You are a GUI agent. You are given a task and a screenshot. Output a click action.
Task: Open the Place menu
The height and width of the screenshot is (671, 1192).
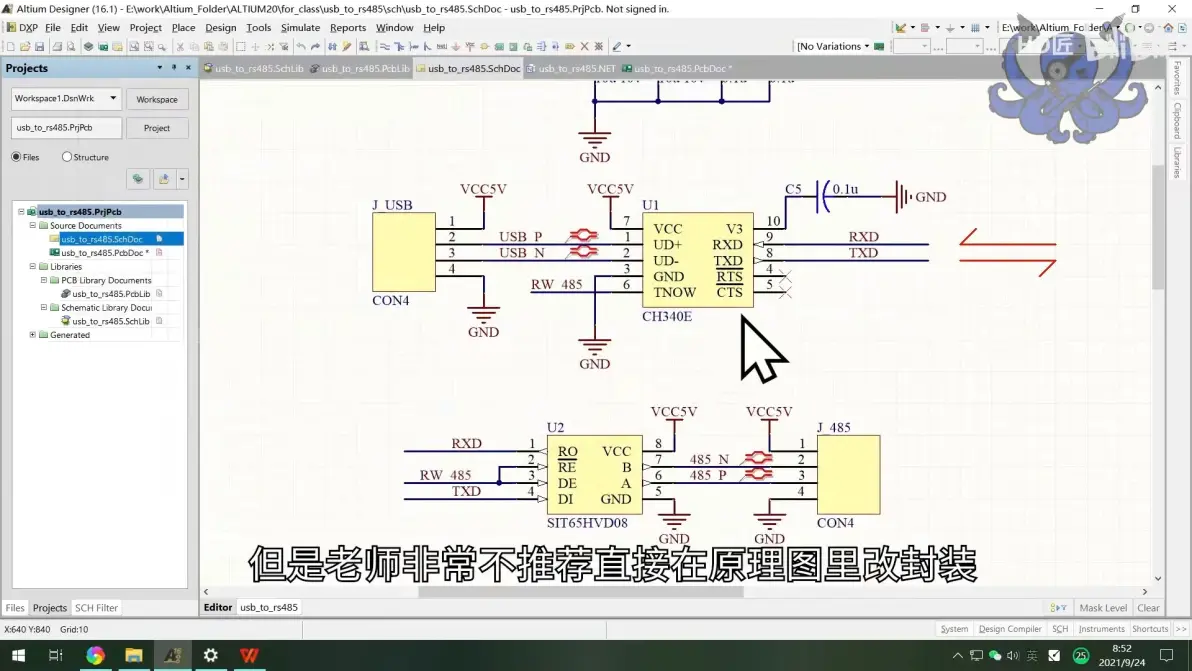tap(183, 27)
